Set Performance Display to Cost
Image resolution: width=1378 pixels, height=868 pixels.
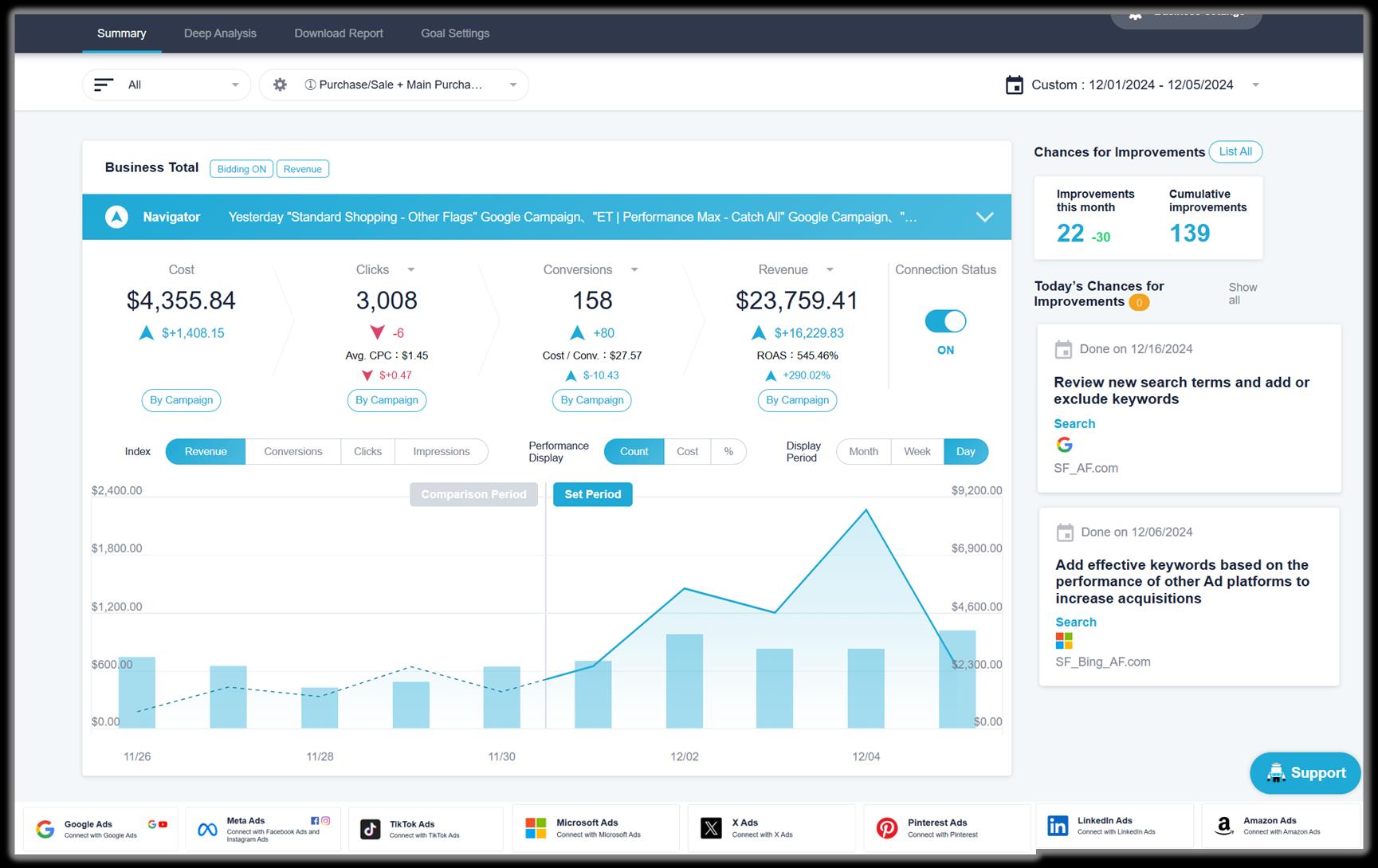pyautogui.click(x=687, y=451)
